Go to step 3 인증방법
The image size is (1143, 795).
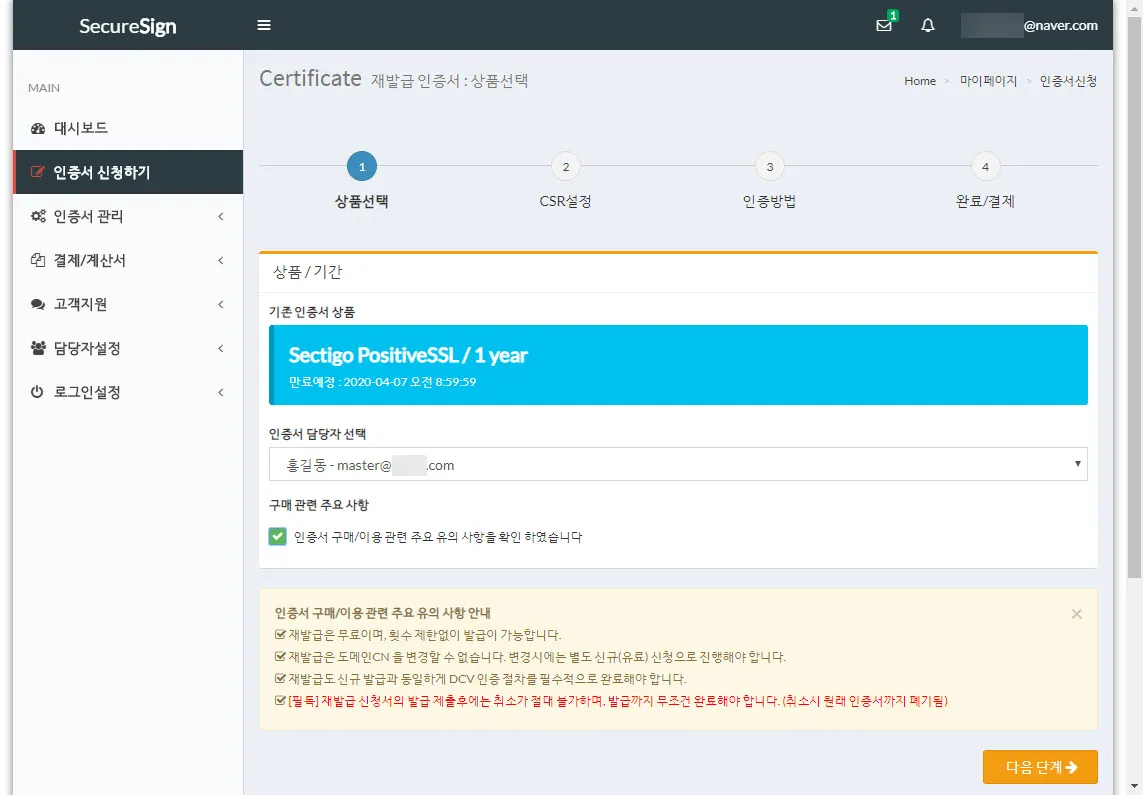[x=769, y=167]
